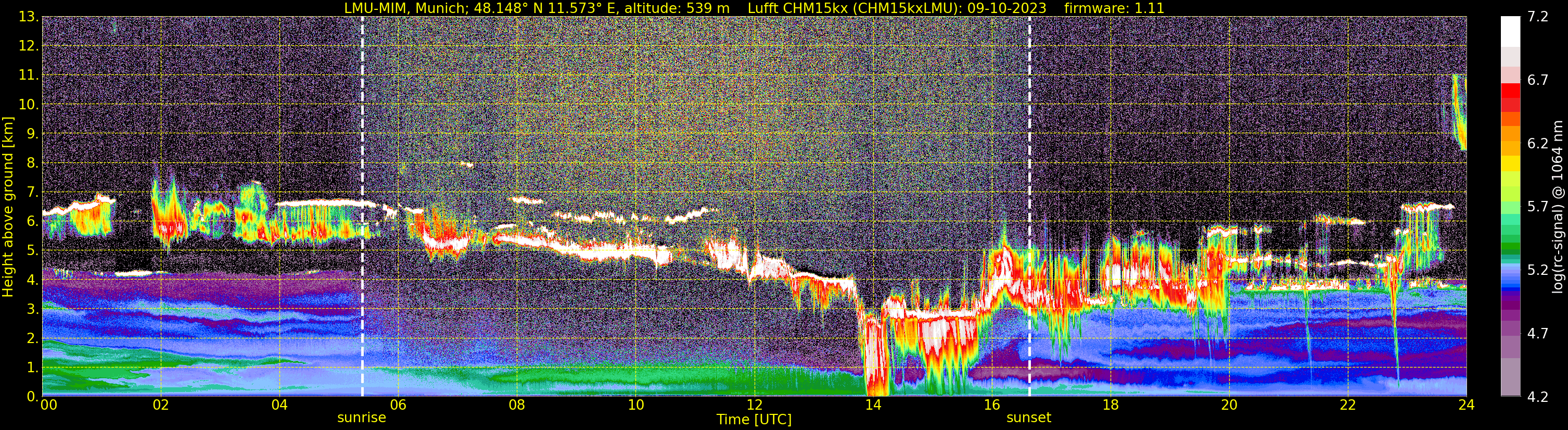Viewport: 1568px width, 430px height.
Task: Click the y-axis tick label '5.'
Action: tap(33, 251)
